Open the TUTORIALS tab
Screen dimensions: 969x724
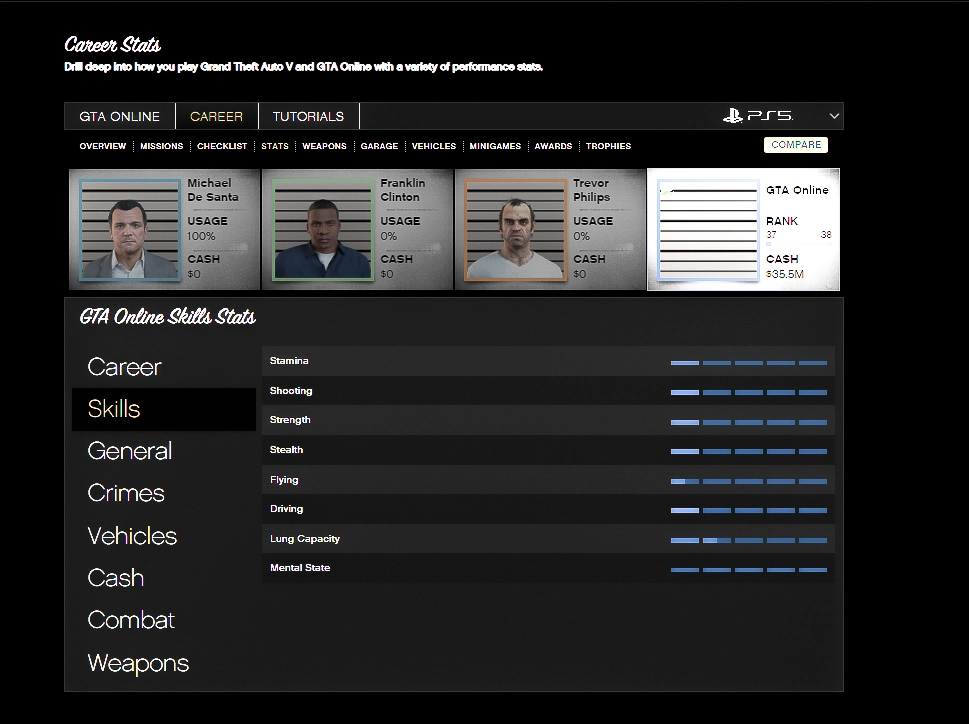point(308,116)
